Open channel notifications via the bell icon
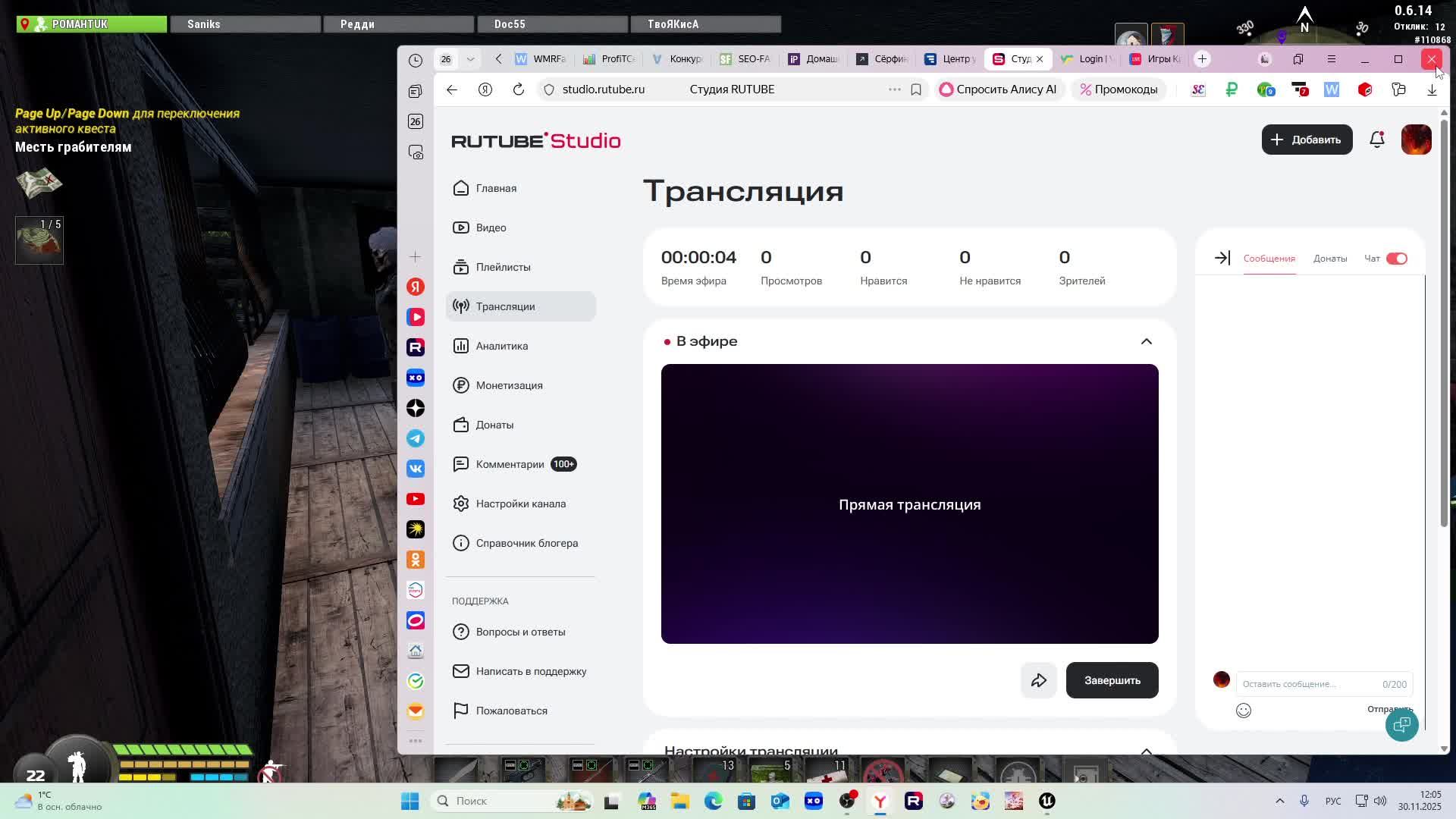Viewport: 1456px width, 819px height. pyautogui.click(x=1376, y=140)
